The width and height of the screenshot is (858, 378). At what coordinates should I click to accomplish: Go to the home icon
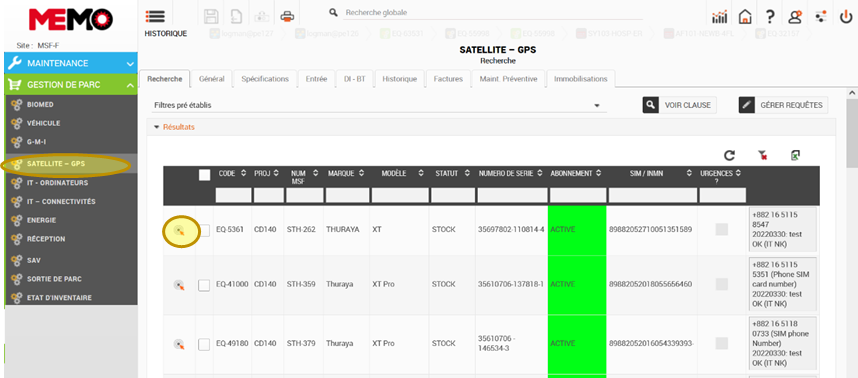pyautogui.click(x=744, y=17)
